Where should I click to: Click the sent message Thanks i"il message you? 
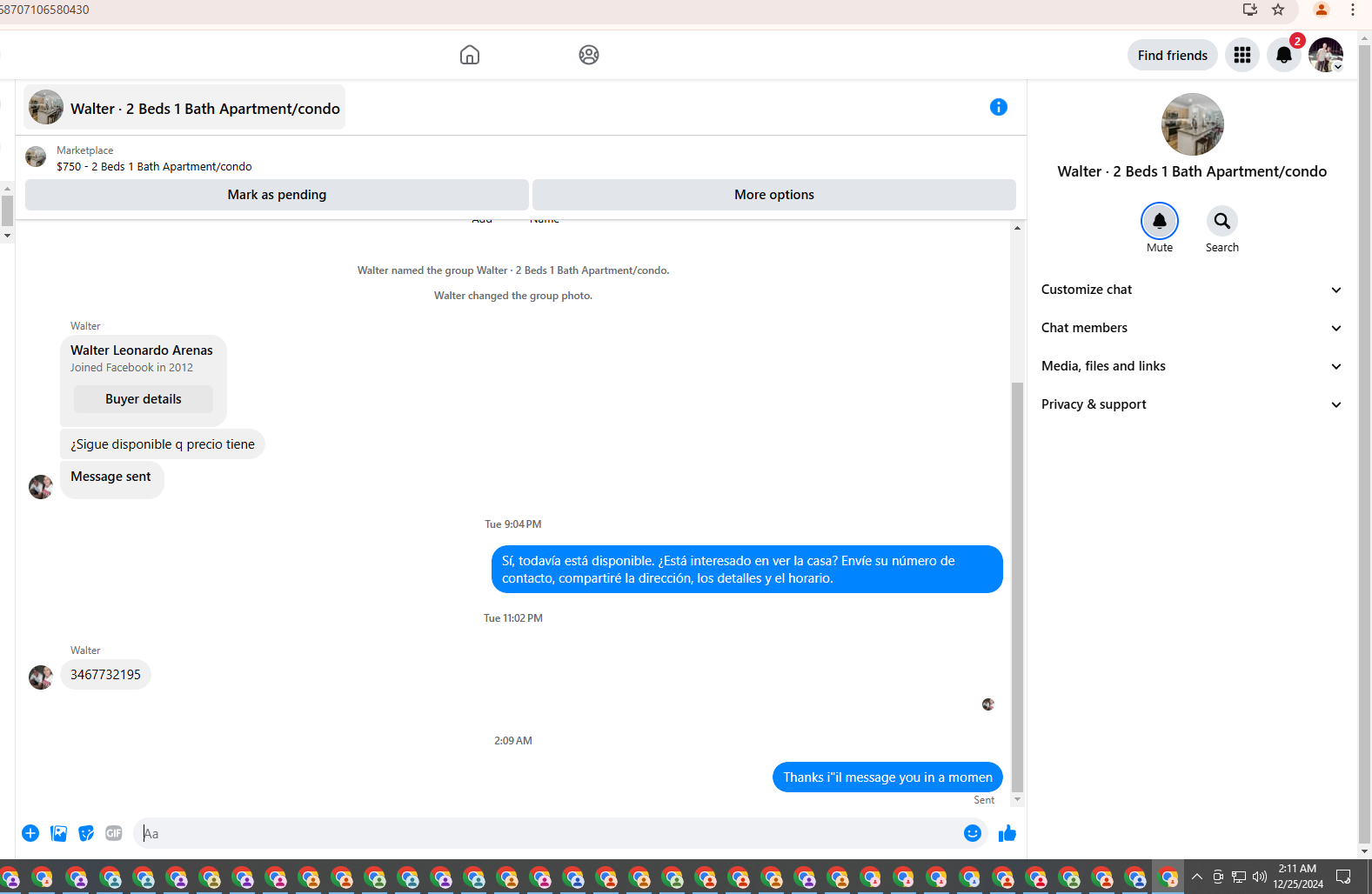887,777
